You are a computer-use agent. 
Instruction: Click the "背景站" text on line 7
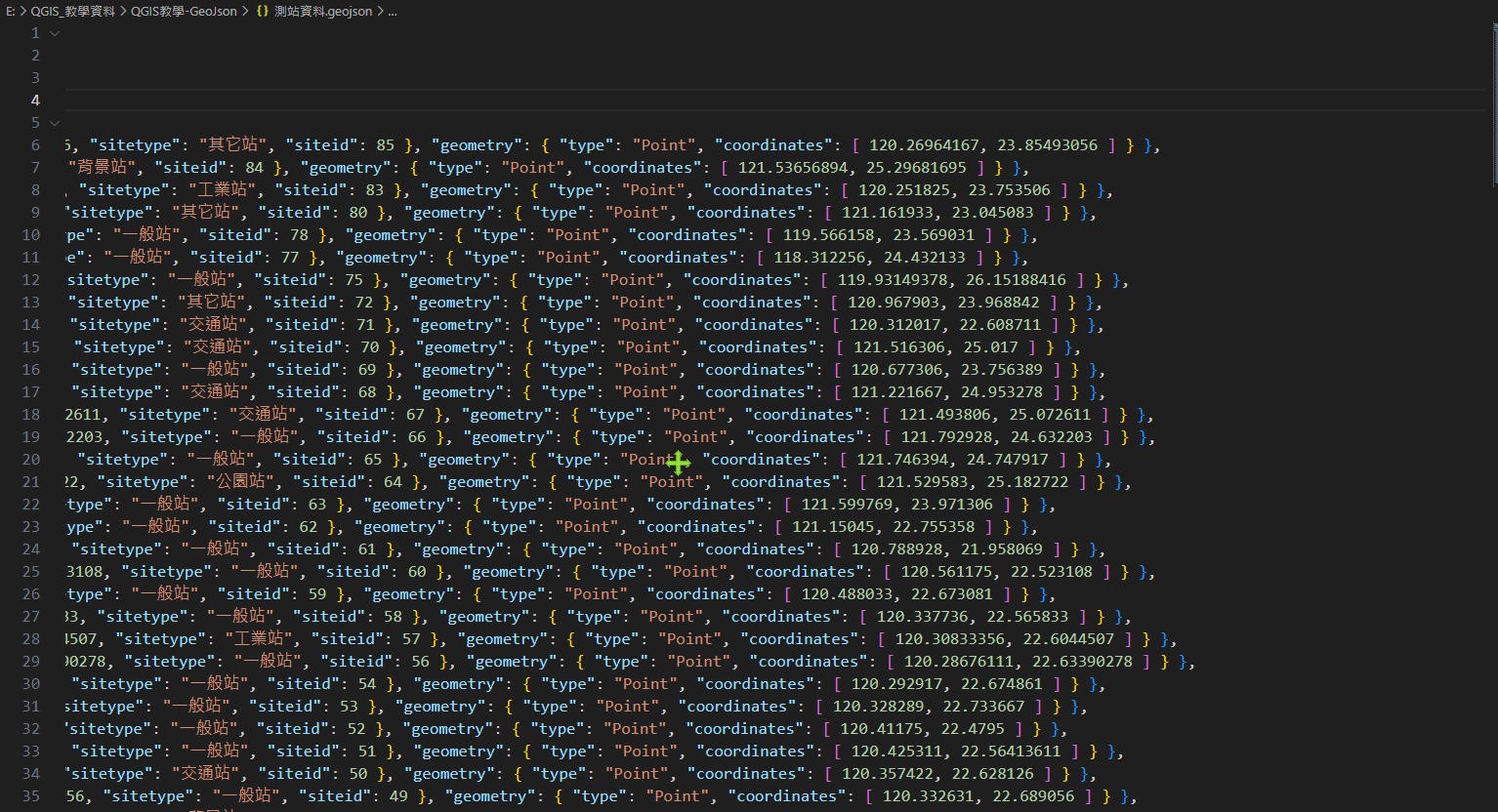pyautogui.click(x=102, y=168)
